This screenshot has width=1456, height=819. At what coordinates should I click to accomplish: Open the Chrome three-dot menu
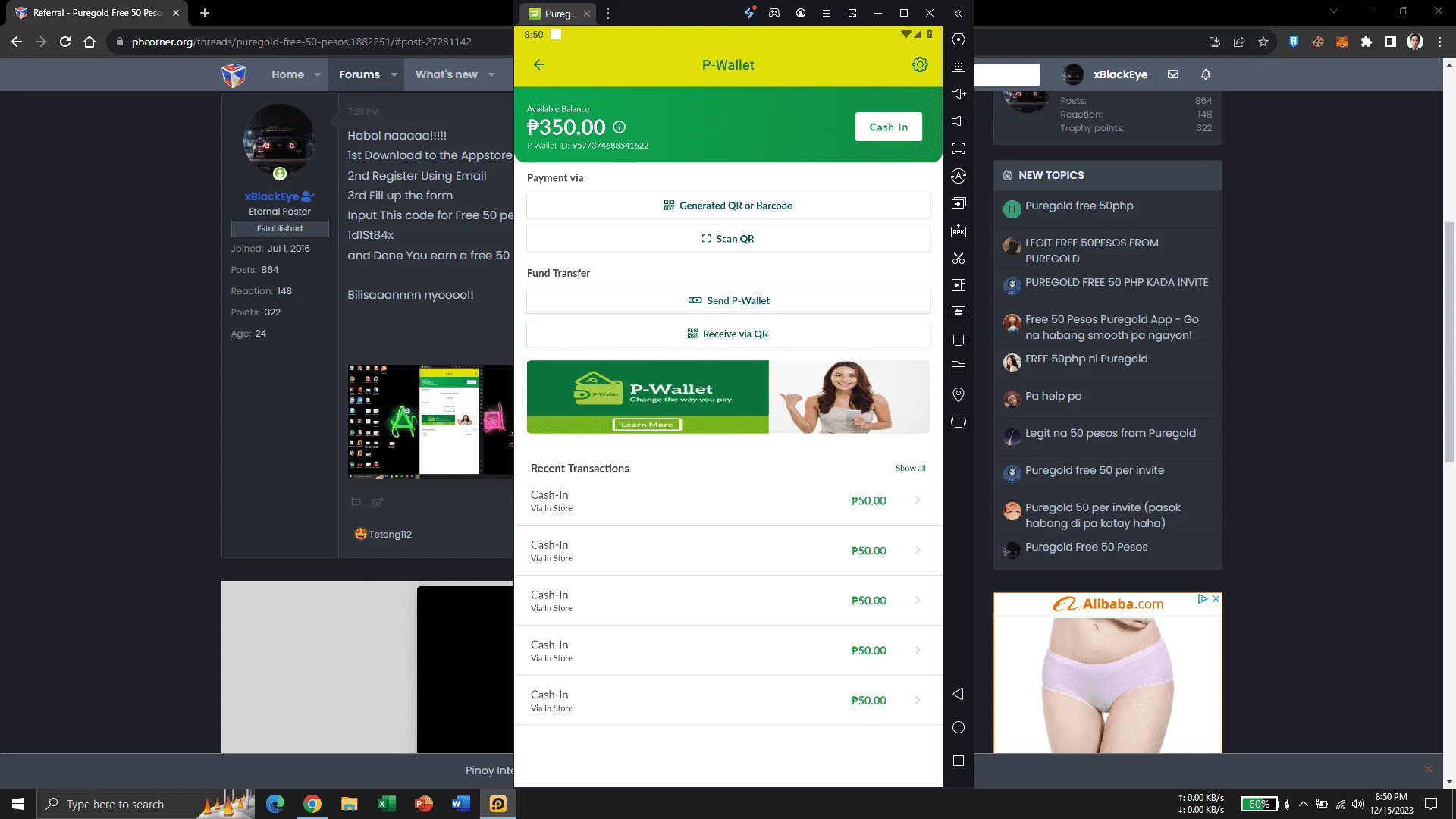pyautogui.click(x=1439, y=42)
